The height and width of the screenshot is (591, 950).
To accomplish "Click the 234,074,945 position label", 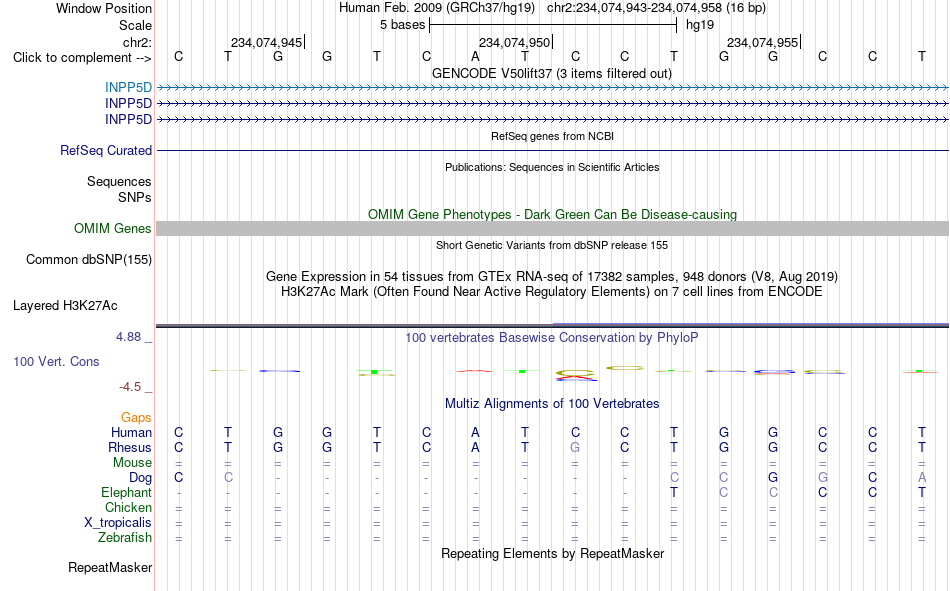I will (266, 42).
